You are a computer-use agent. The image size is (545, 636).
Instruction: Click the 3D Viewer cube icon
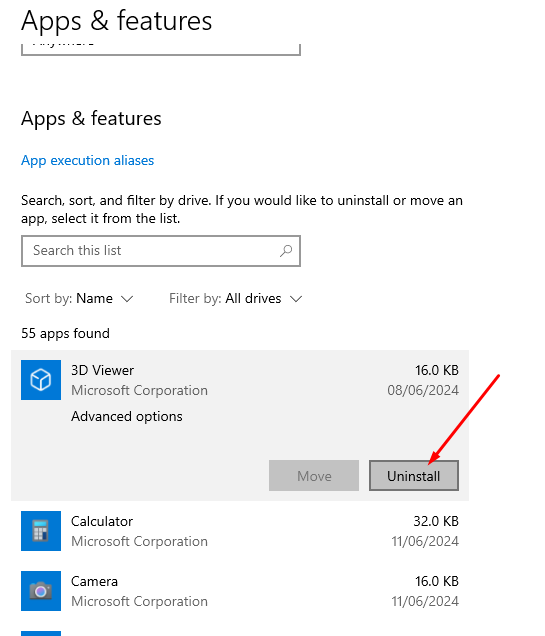click(x=41, y=380)
